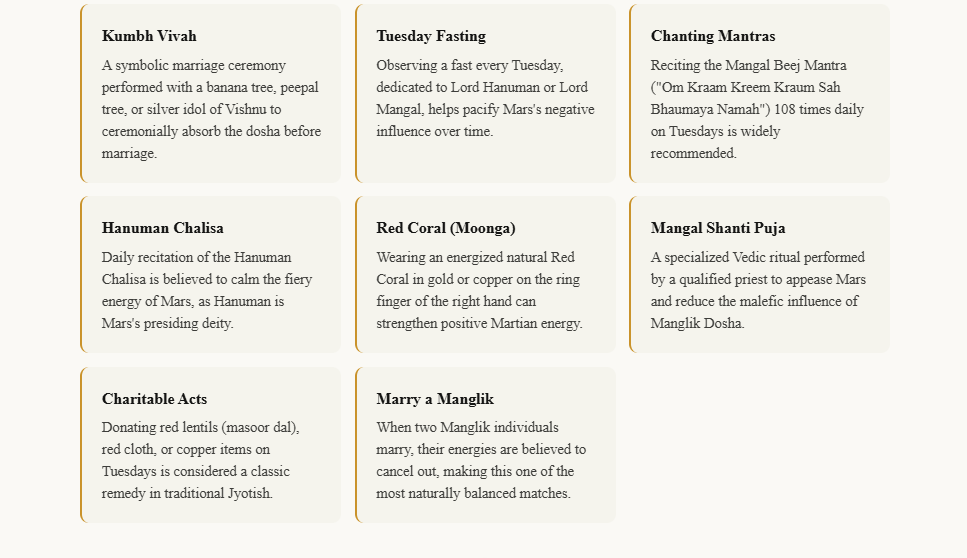Click the gold left border of Red Coral card
Image resolution: width=967 pixels, height=558 pixels.
357,275
